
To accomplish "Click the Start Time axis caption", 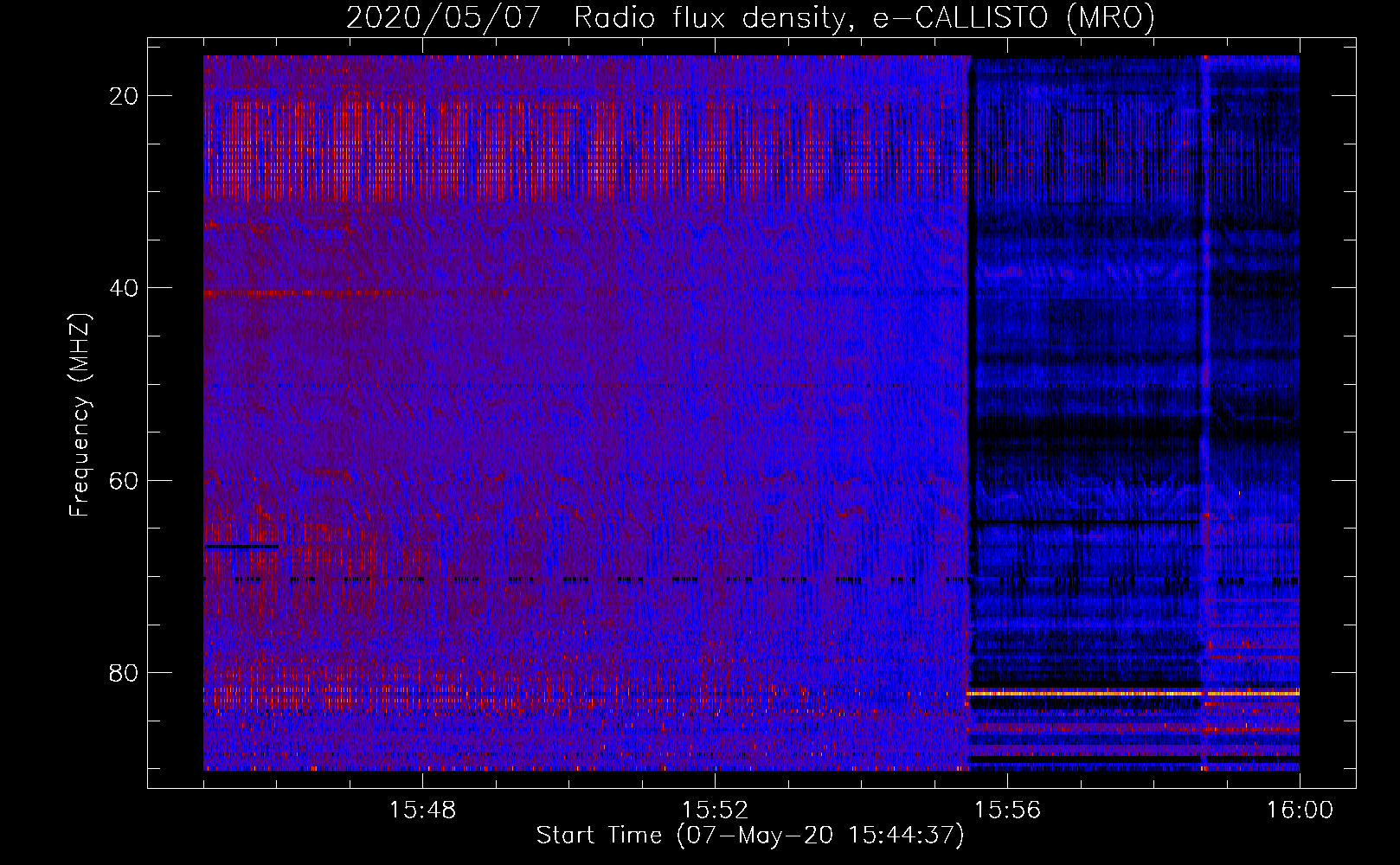I will click(x=749, y=836).
